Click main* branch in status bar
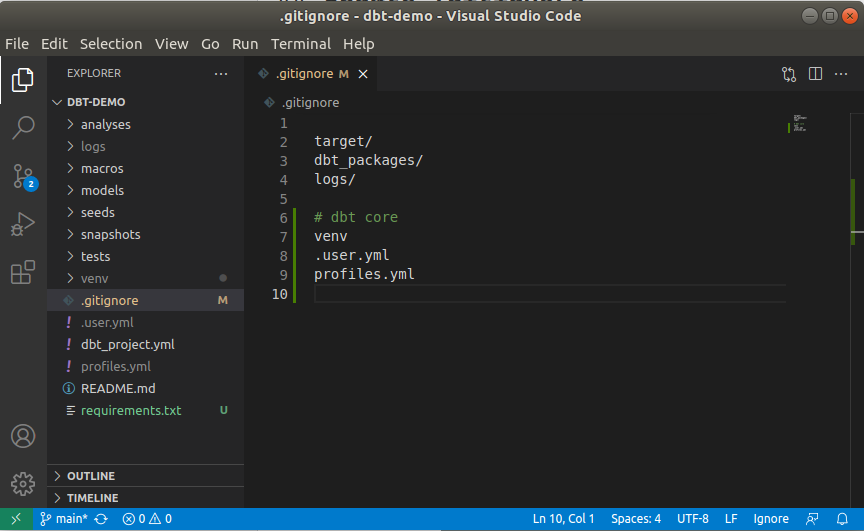This screenshot has width=864, height=531. (x=64, y=519)
